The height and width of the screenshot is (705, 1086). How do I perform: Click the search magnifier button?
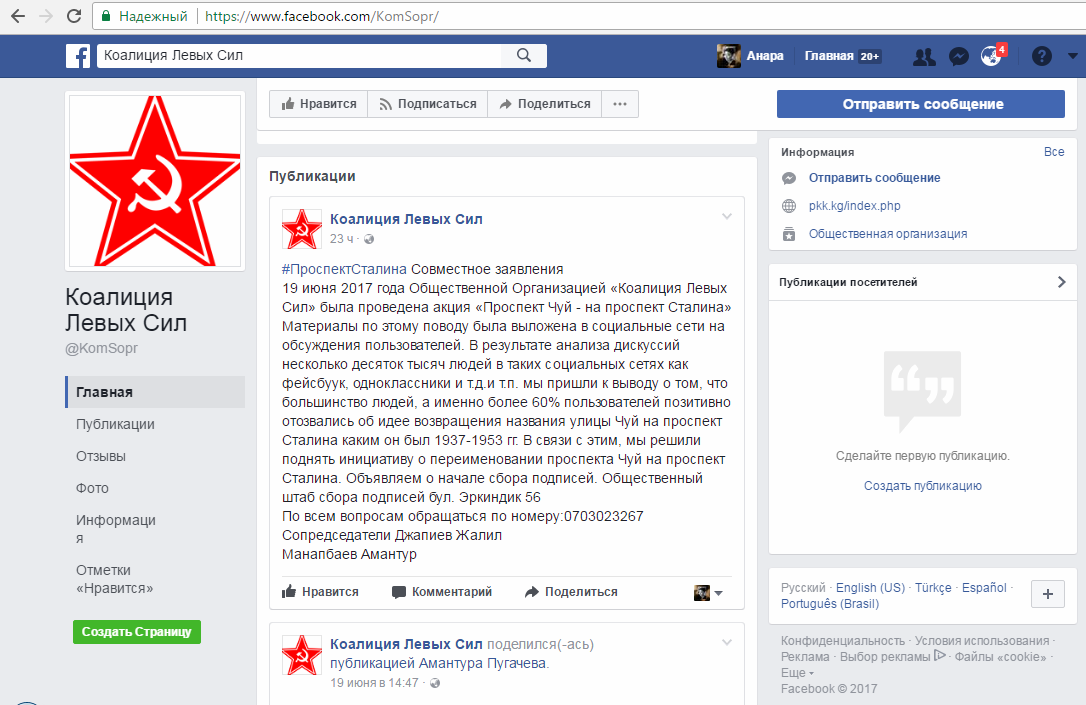[x=523, y=56]
